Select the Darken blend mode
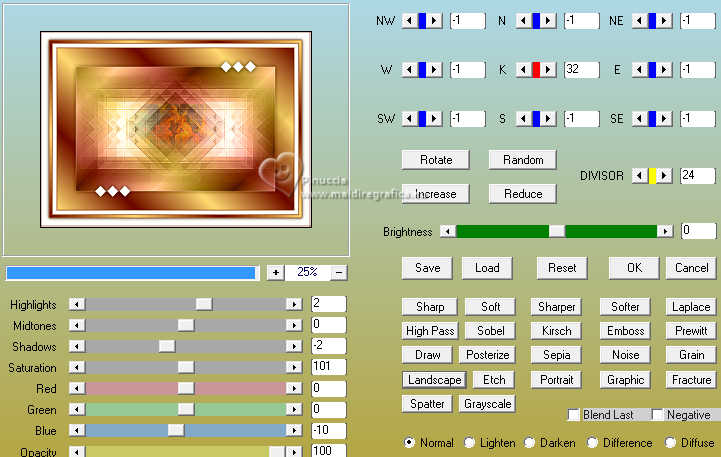This screenshot has height=457, width=721. [x=530, y=442]
